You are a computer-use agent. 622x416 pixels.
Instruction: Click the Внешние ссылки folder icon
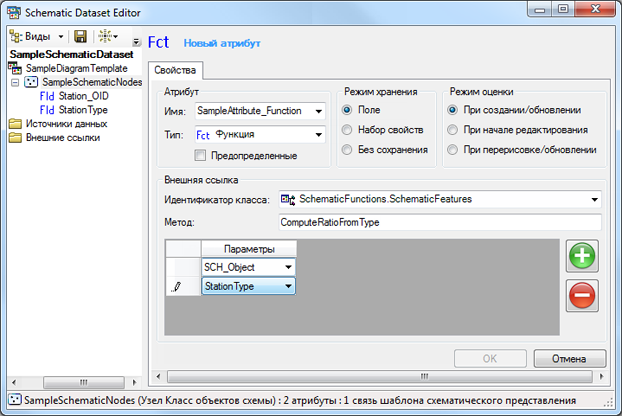pos(15,138)
